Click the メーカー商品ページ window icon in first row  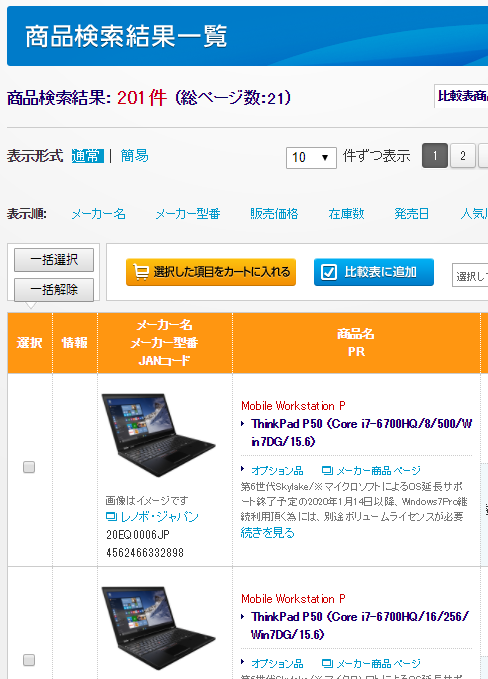328,470
